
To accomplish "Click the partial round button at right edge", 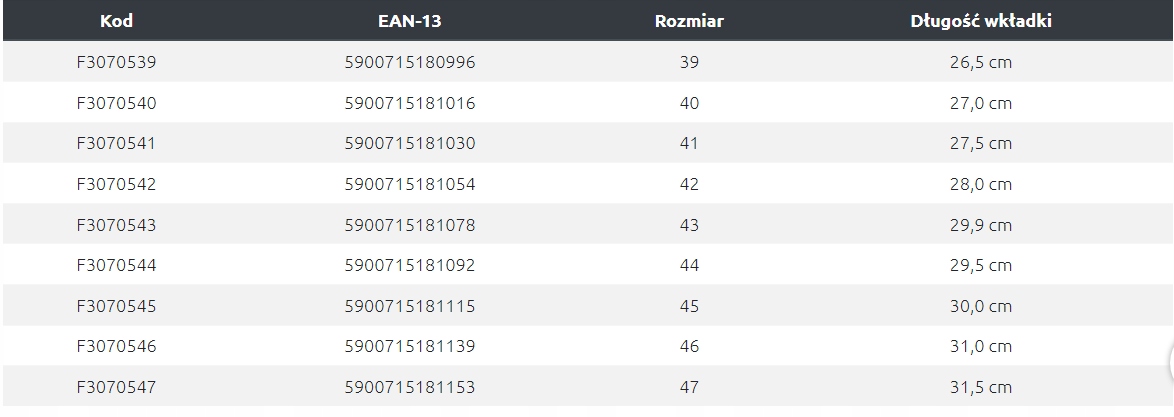I will point(1168,361).
